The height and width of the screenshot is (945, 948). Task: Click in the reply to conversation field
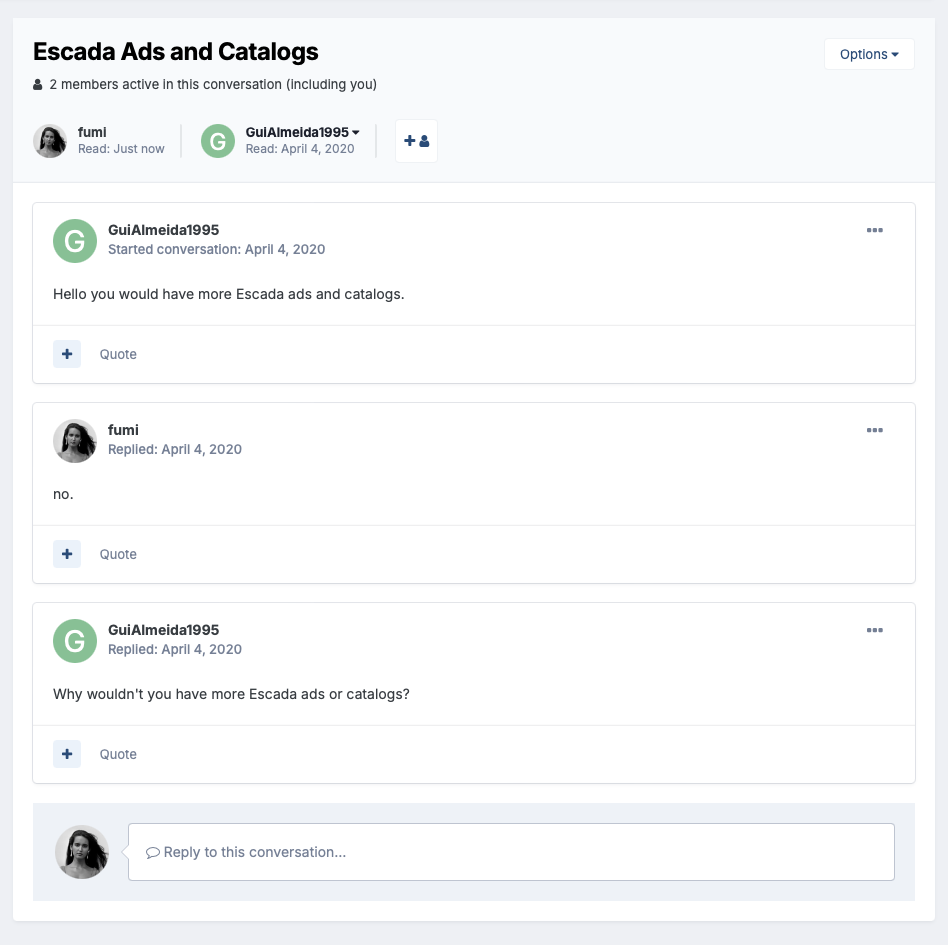pyautogui.click(x=510, y=852)
